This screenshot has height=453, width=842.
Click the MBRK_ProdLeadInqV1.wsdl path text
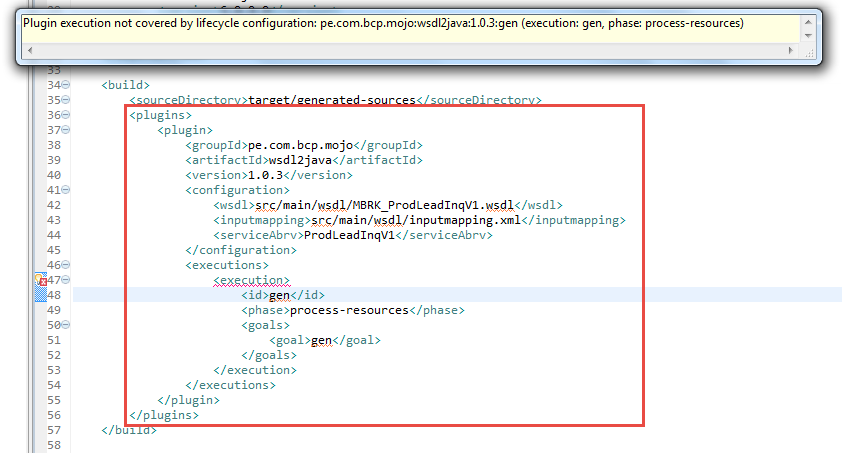pyautogui.click(x=384, y=205)
